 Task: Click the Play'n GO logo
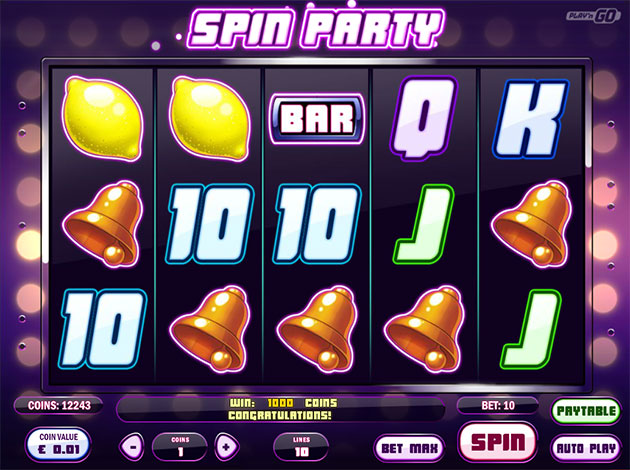[x=593, y=16]
